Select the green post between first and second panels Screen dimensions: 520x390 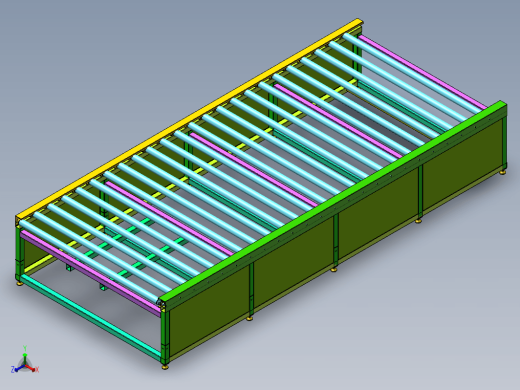[251, 289]
